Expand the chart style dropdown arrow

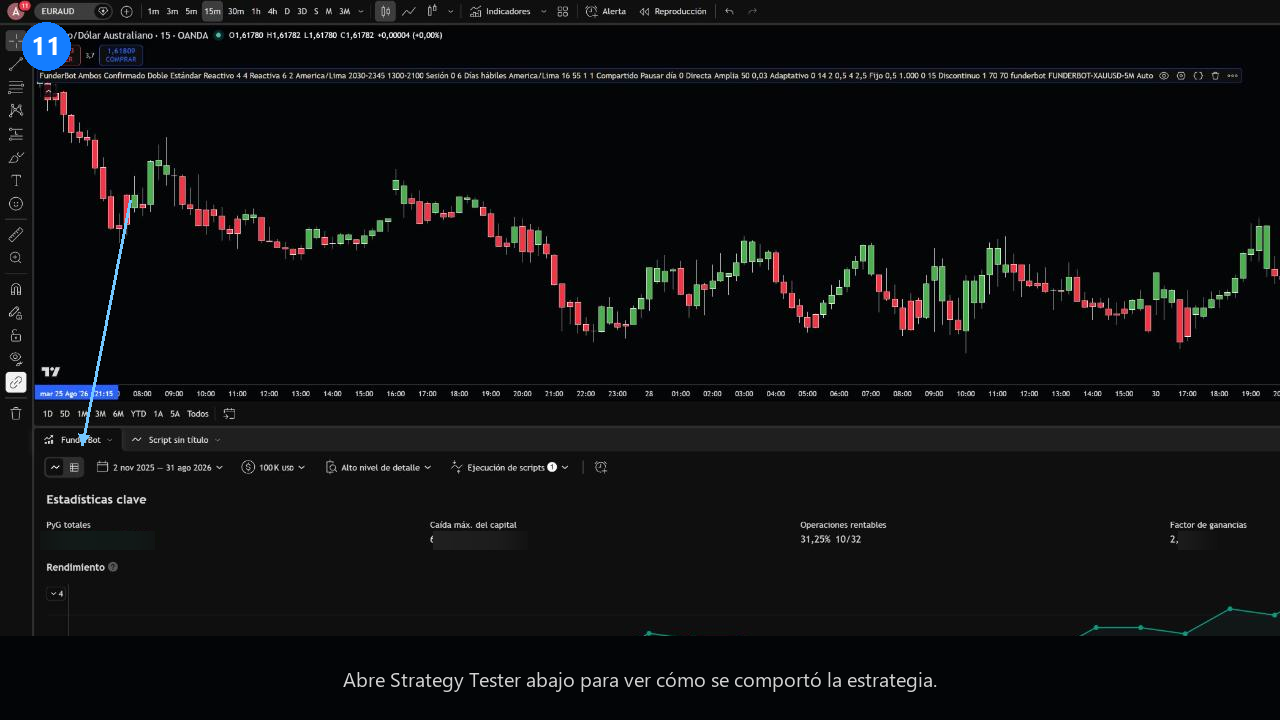pos(450,11)
